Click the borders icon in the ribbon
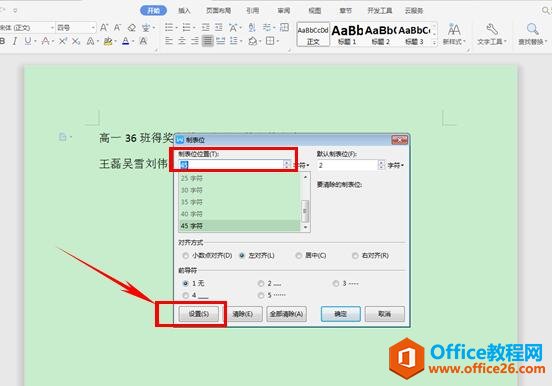The image size is (552, 386). 270,41
